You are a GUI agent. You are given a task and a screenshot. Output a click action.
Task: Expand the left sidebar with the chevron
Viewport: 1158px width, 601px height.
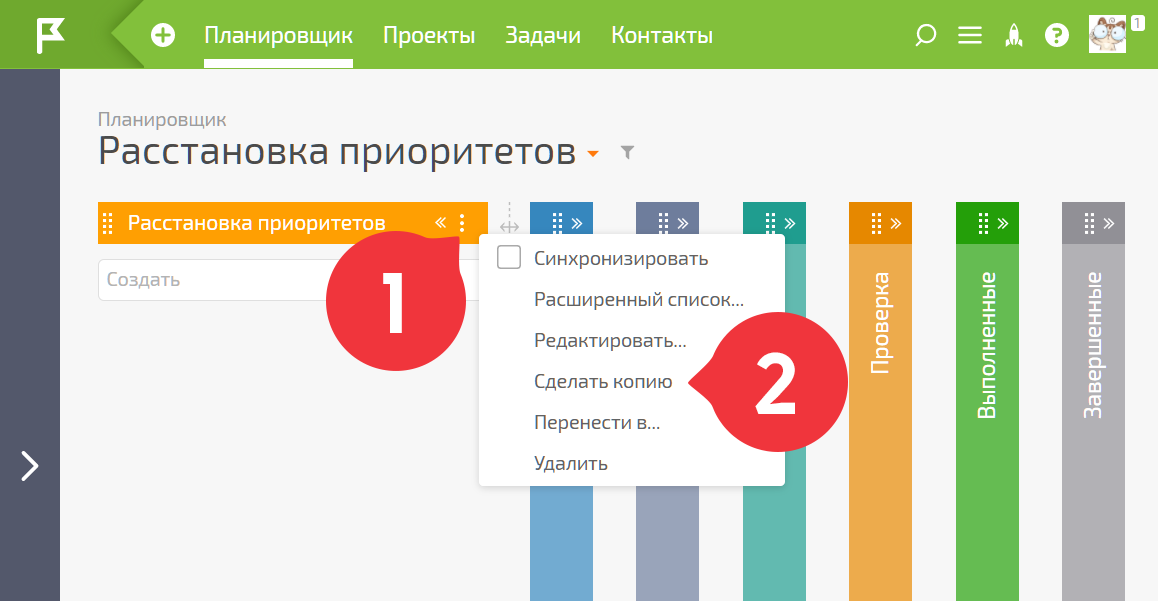point(30,466)
